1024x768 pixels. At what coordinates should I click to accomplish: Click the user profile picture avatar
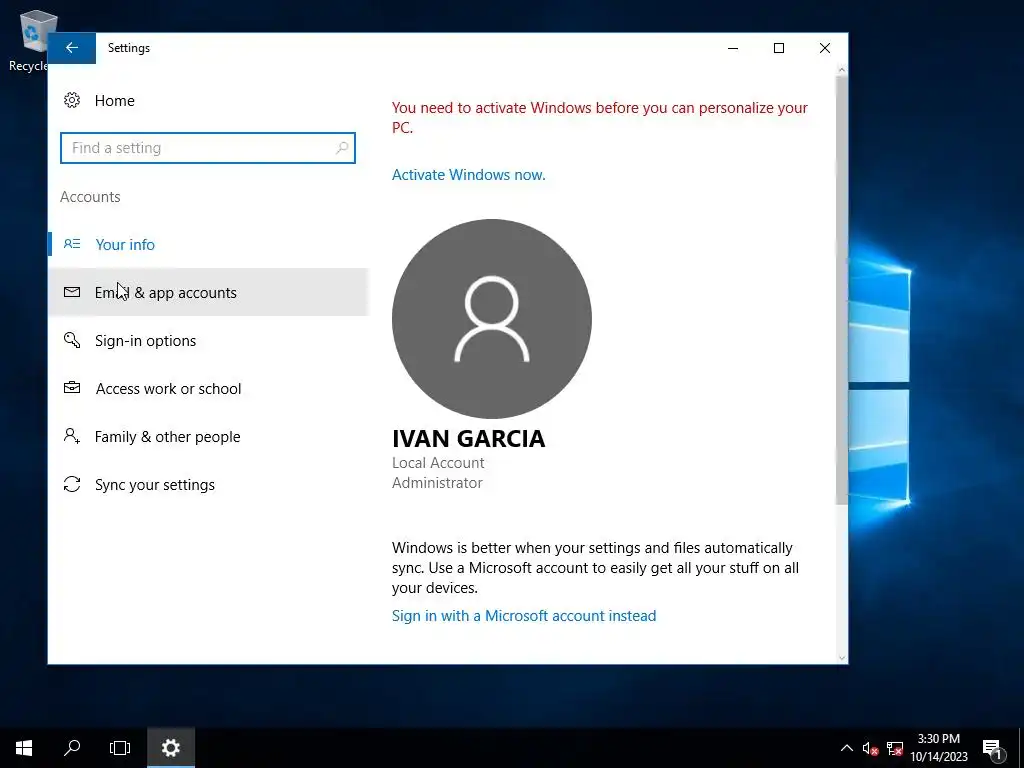click(x=492, y=319)
